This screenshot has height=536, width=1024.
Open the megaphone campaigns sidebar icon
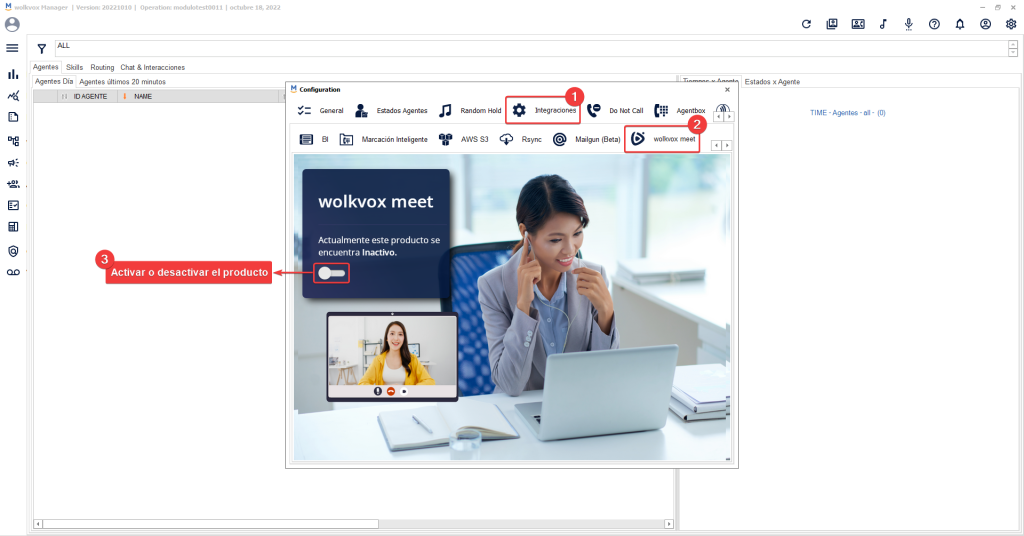tap(13, 163)
